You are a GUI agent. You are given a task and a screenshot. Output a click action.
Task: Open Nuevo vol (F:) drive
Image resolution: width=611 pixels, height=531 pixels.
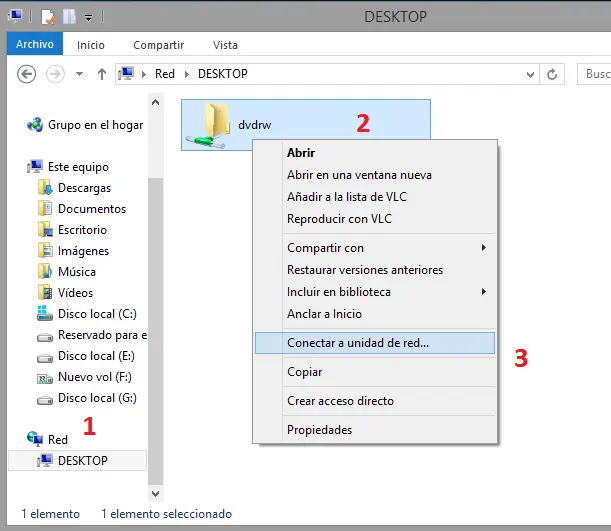click(95, 377)
